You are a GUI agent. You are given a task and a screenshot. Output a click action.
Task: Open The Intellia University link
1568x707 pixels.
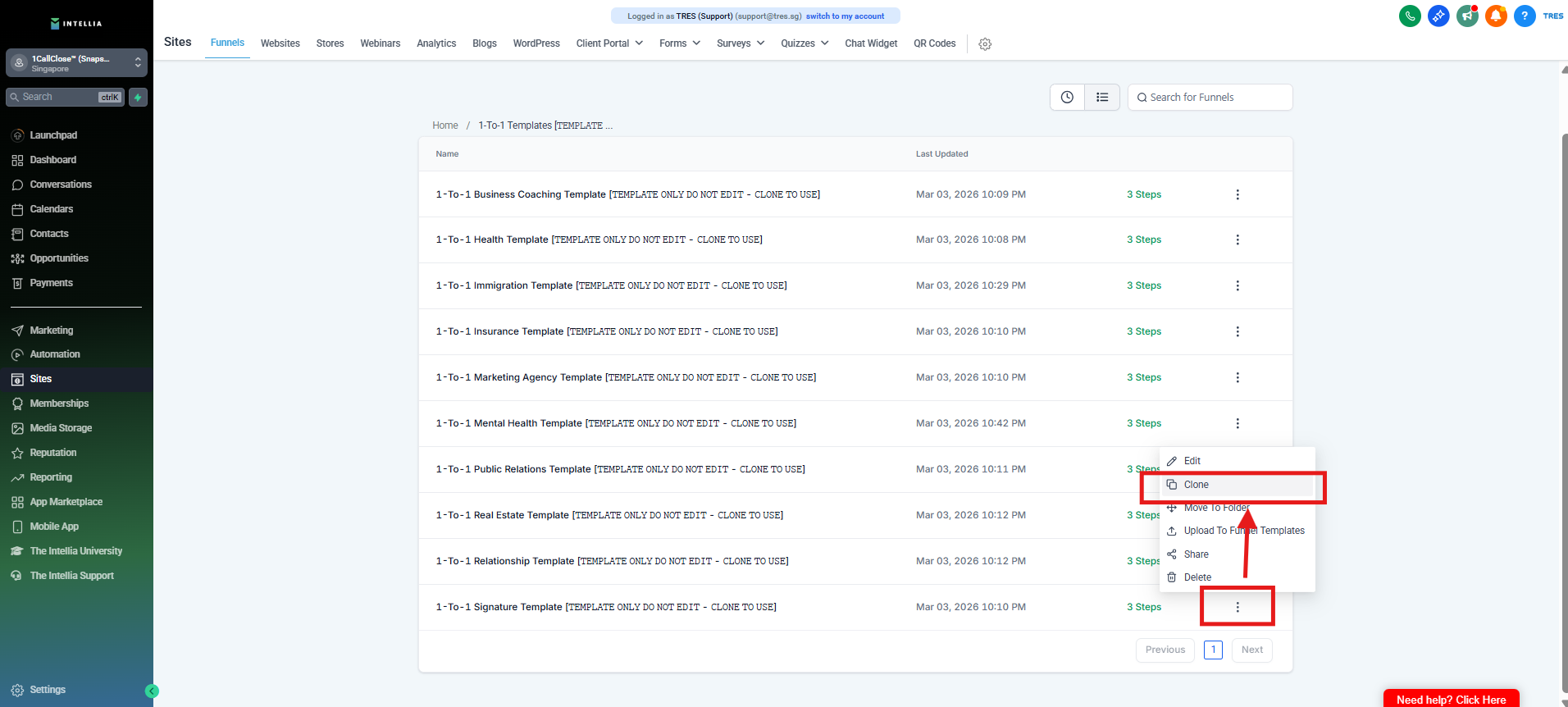coord(76,551)
